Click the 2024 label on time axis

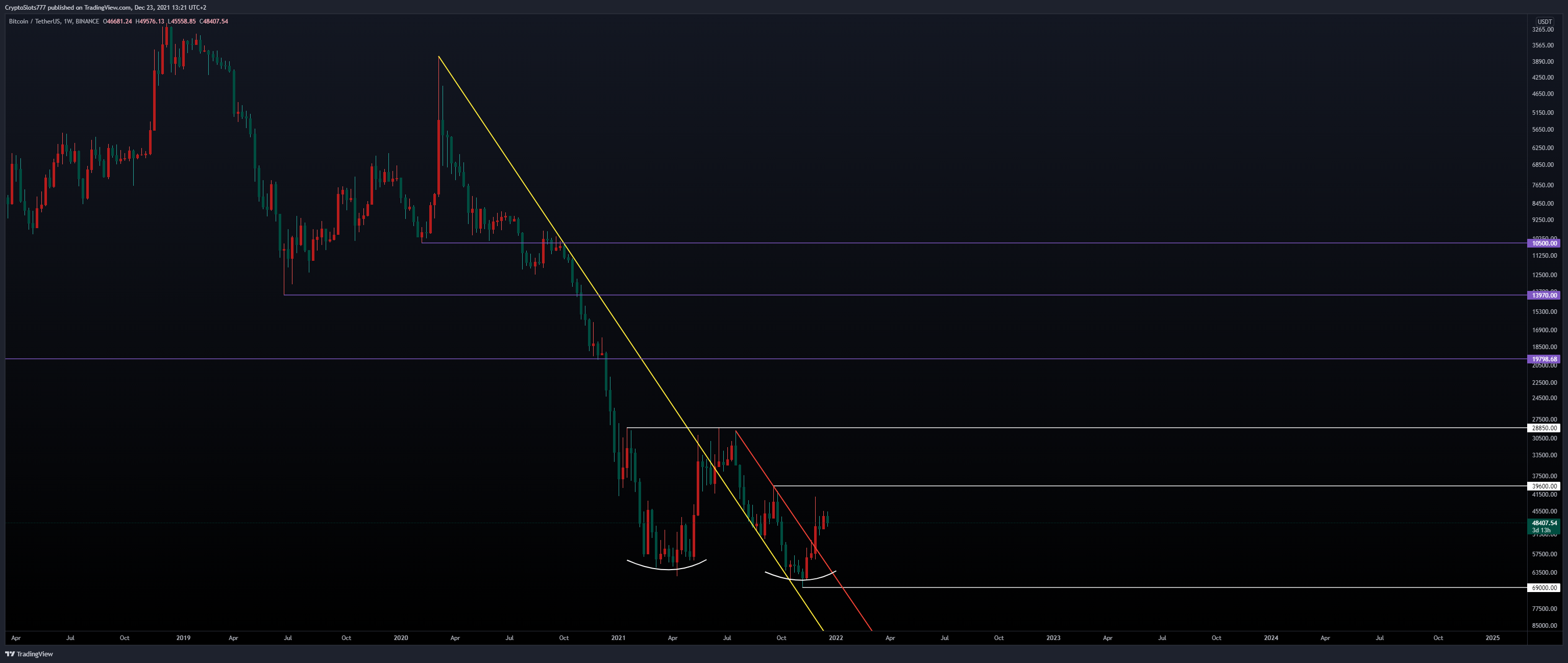(1271, 638)
